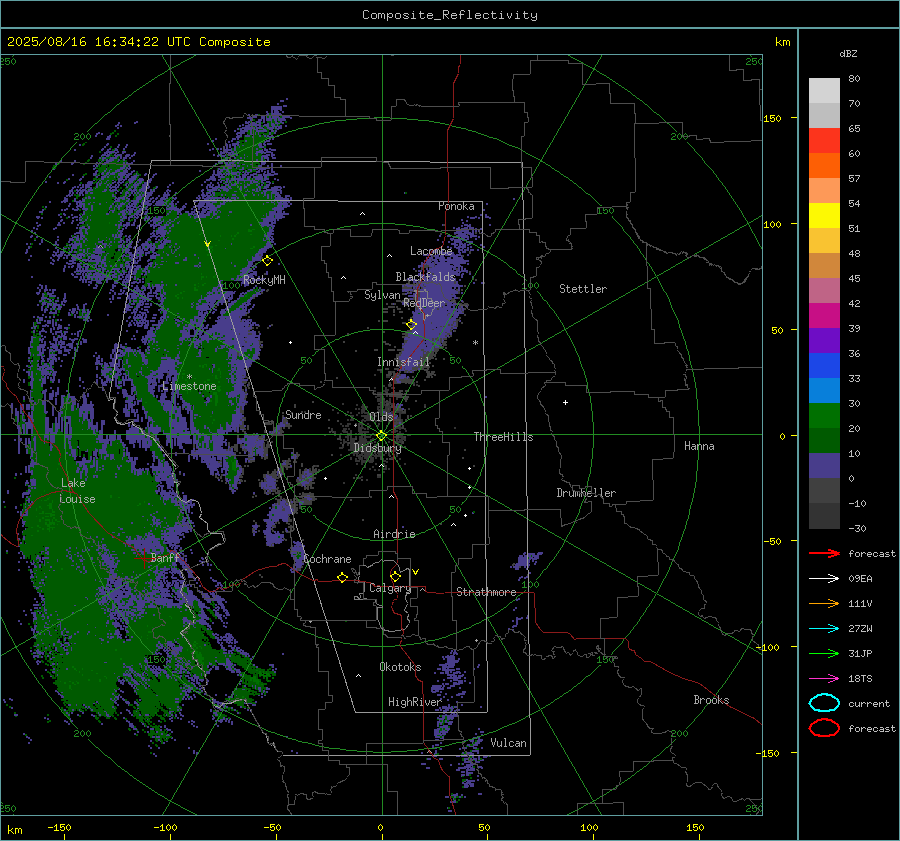900x841 pixels.
Task: Click the yellow diamond marker near RedDeer
Action: pos(412,325)
